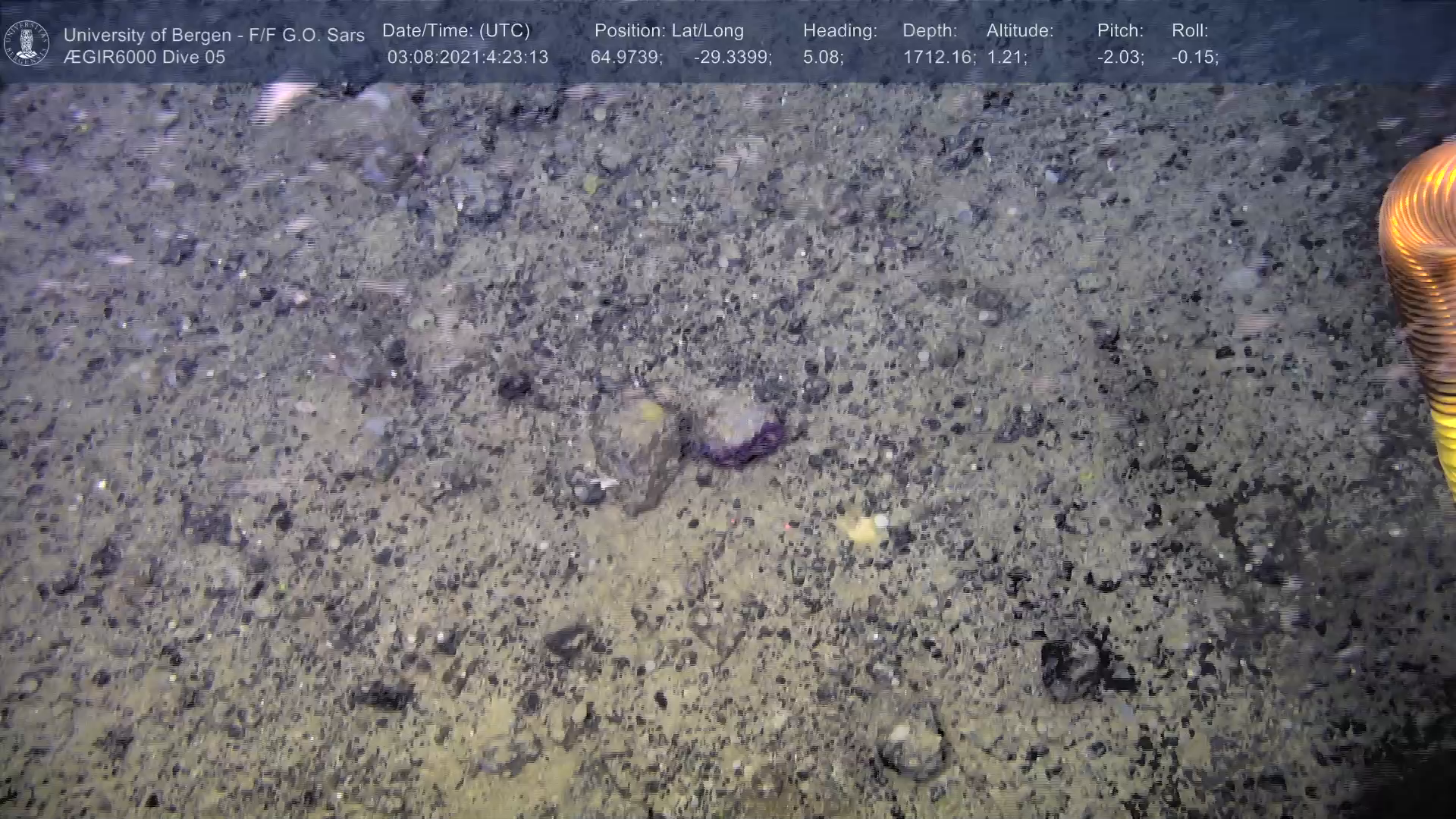
Task: Click the pale shell fragment at top left
Action: 282,99
